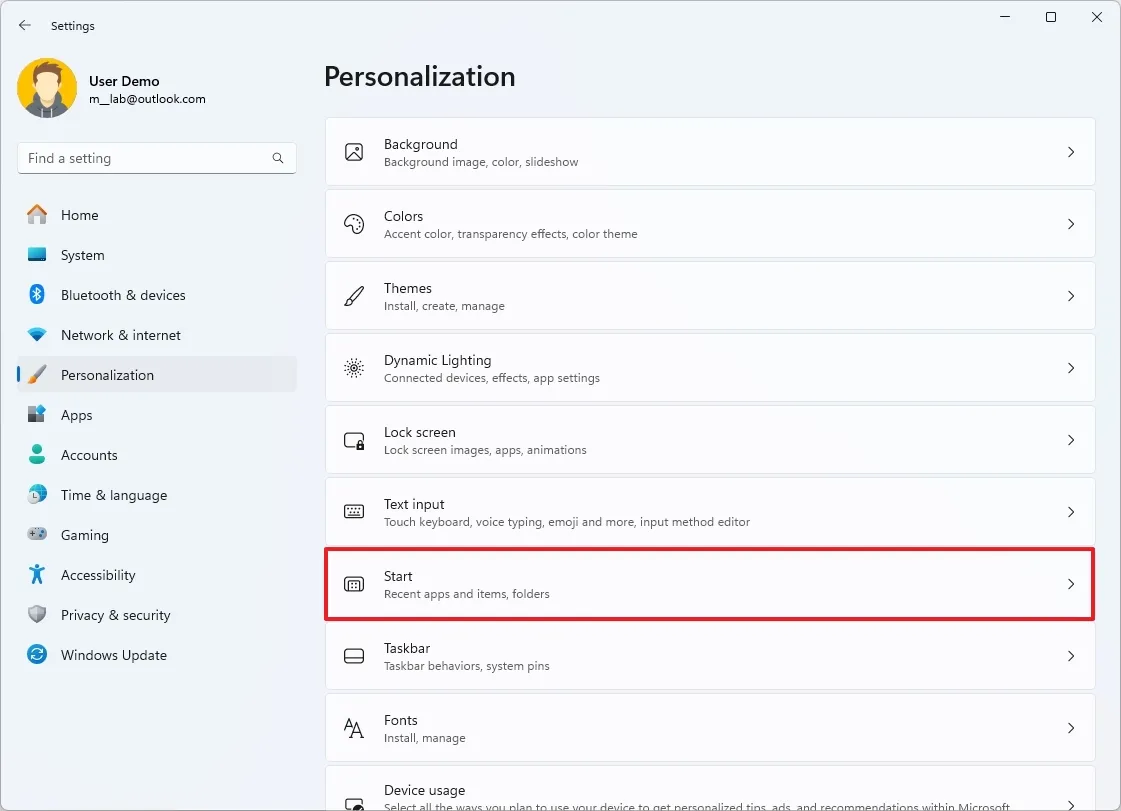Screen dimensions: 1121x811
Task: Select Lock screen settings
Action: point(710,440)
